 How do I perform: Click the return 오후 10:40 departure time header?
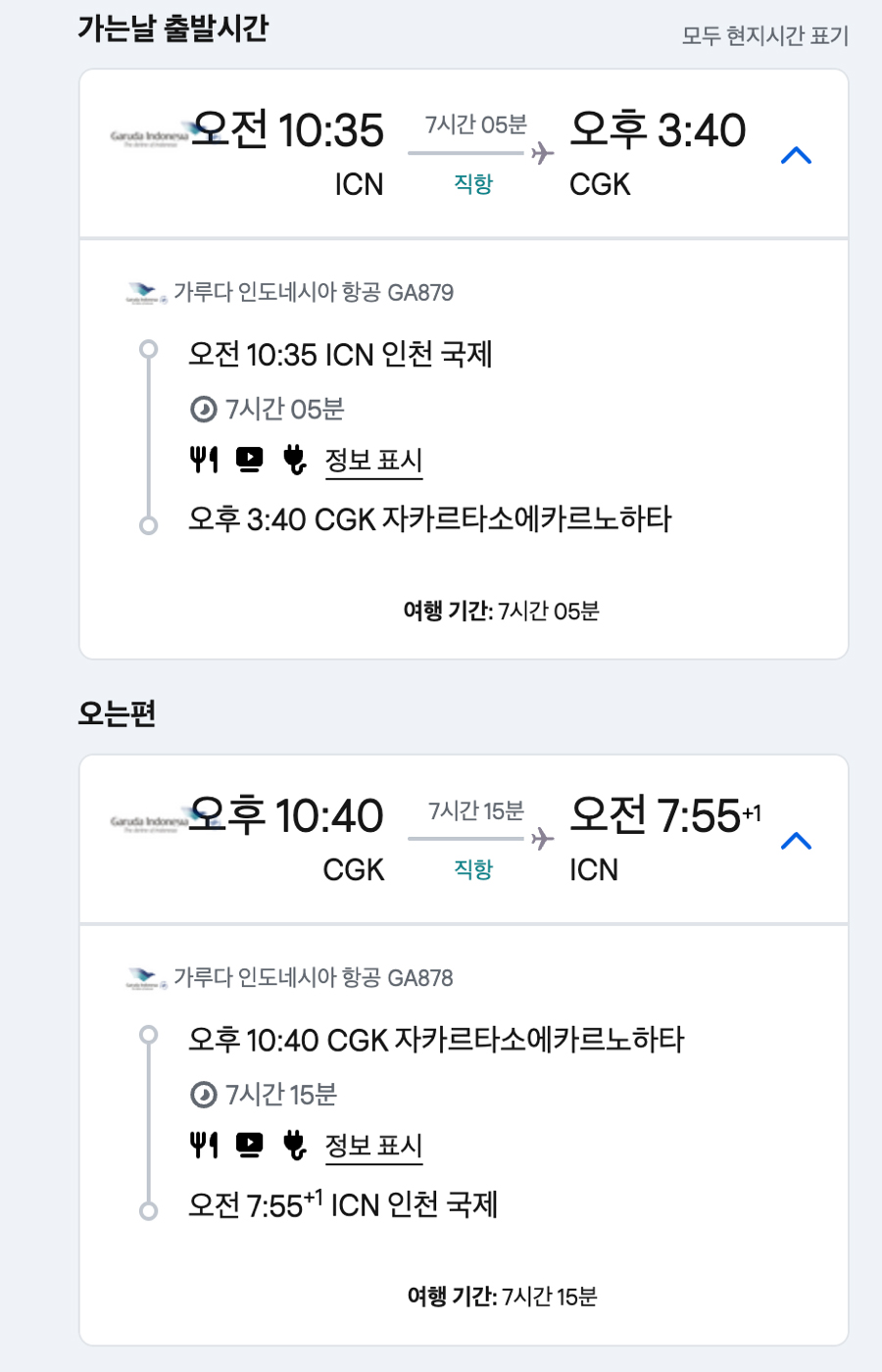pos(285,815)
